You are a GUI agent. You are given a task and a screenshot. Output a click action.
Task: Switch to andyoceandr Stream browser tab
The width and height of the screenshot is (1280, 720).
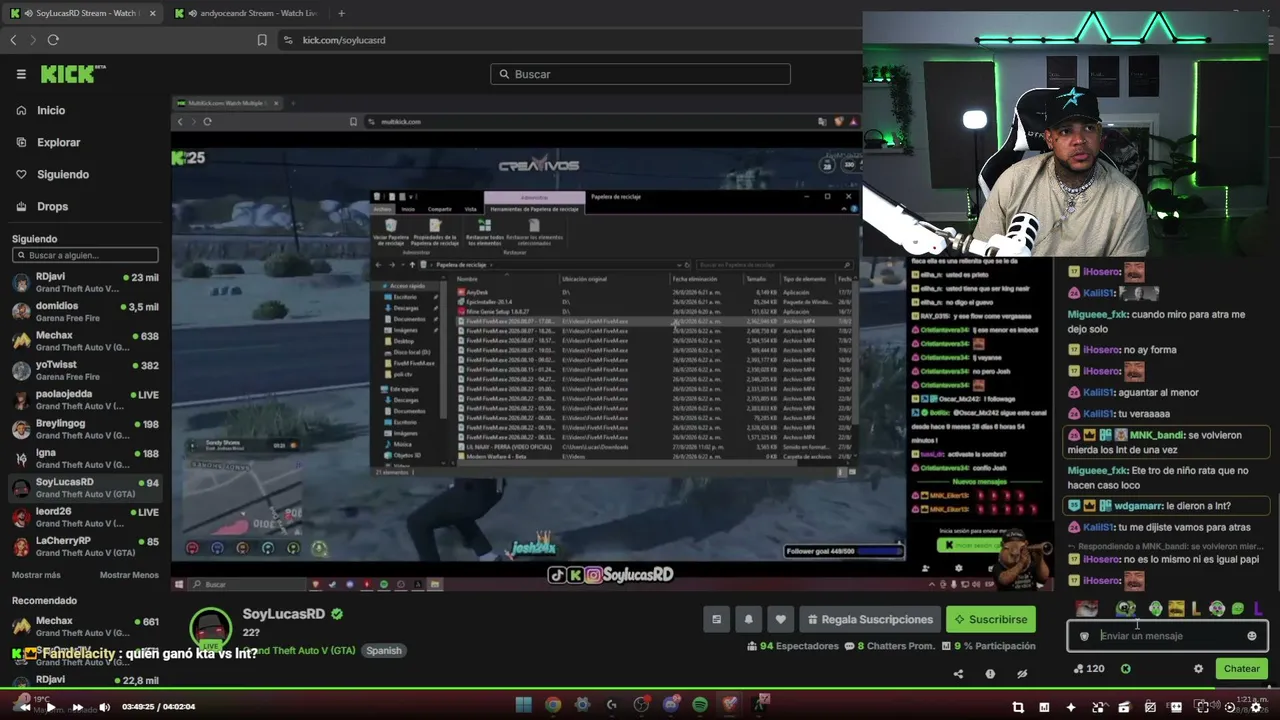245,13
